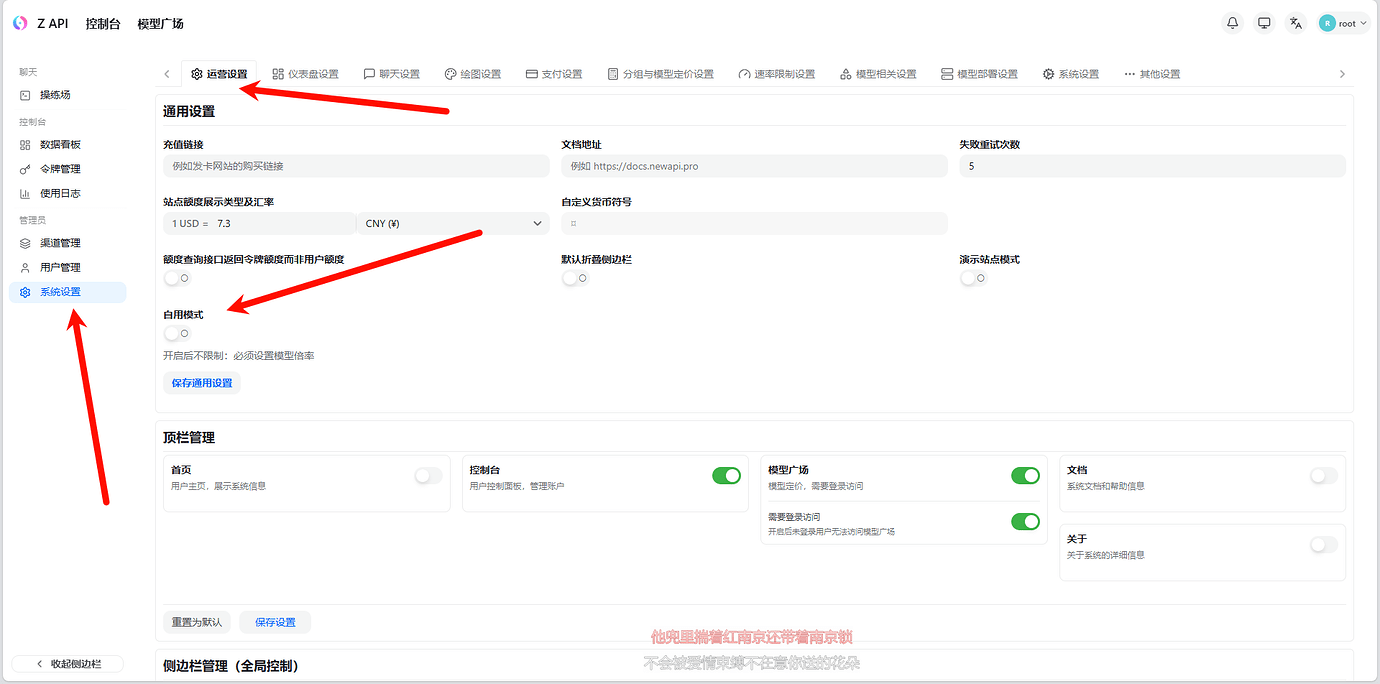Click the 数据看板 dashboard sidebar icon
The width and height of the screenshot is (1380, 684).
(25, 145)
